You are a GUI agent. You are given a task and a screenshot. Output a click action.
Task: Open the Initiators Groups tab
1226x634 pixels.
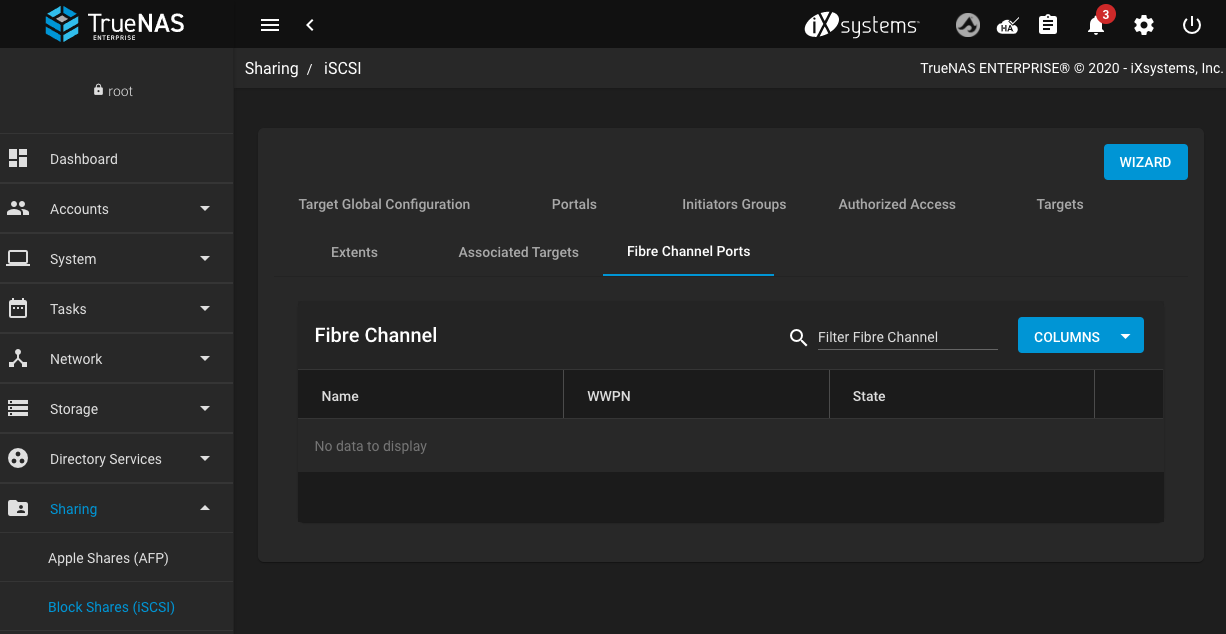[x=734, y=204]
